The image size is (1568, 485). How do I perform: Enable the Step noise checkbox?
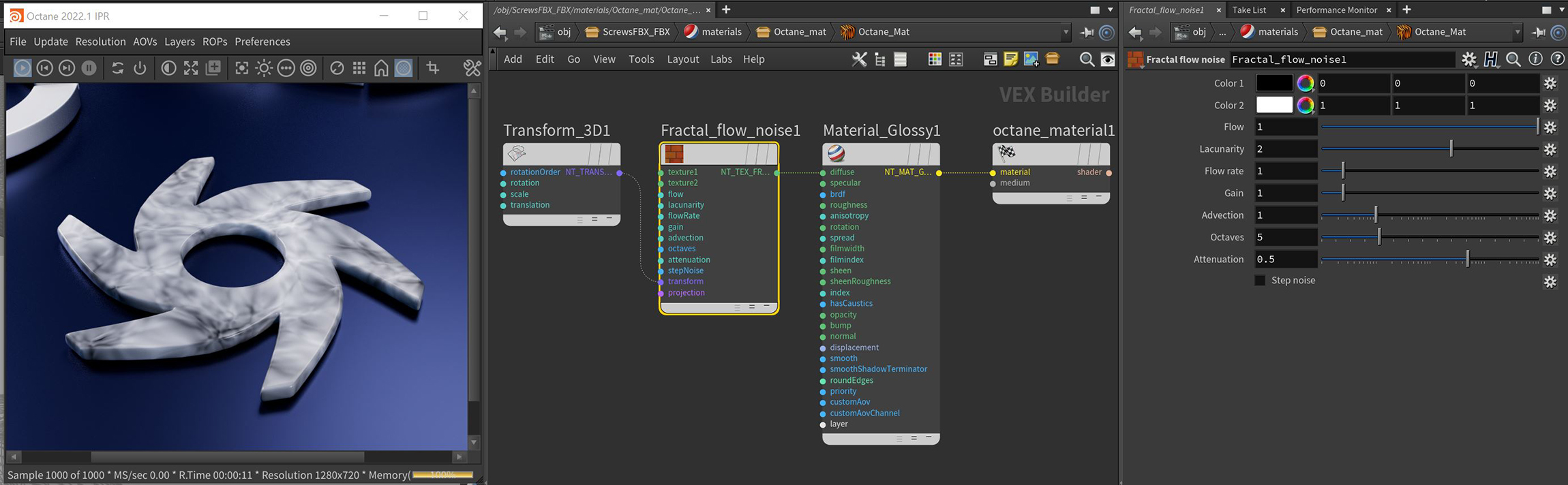1260,281
